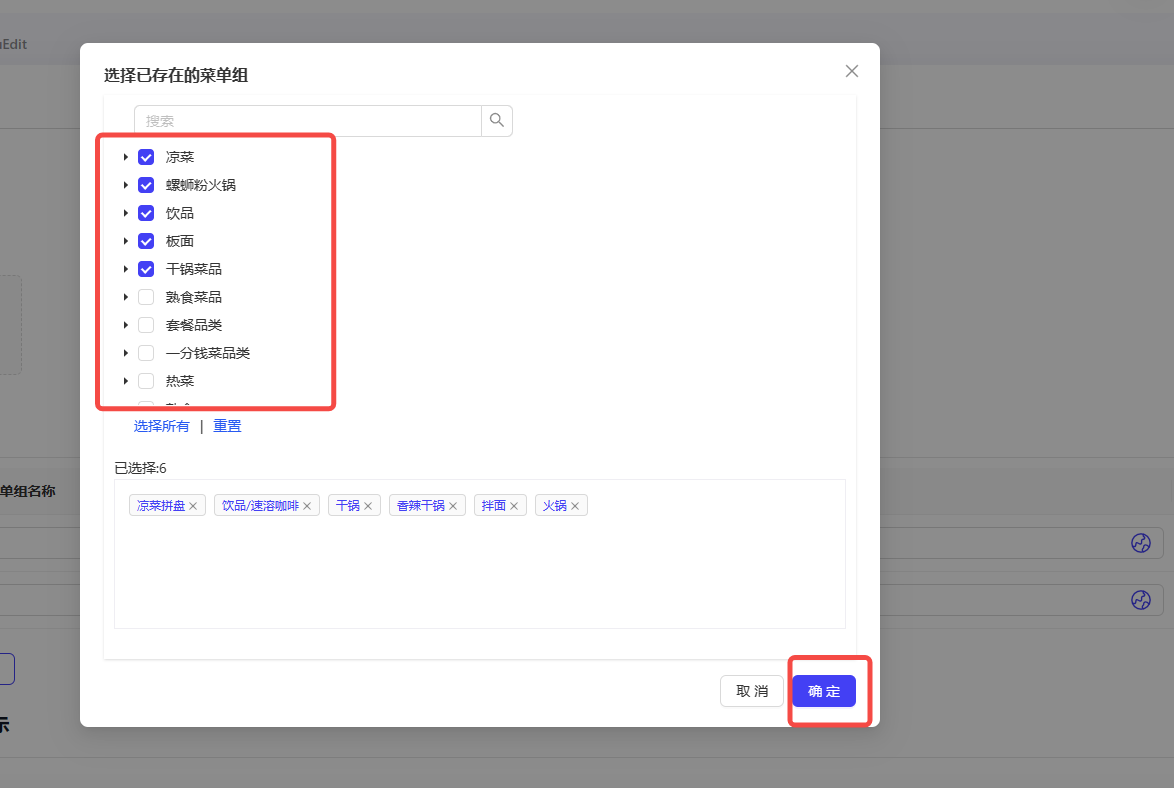Expand the 板面 tree node
The height and width of the screenshot is (788, 1174).
126,241
